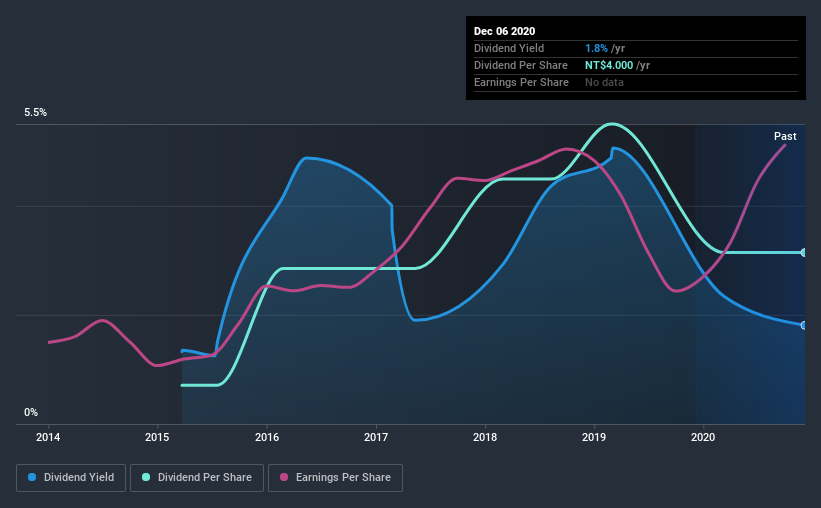Select the 2015 x-axis label
Viewport: 821px width, 508px height.
[x=157, y=437]
